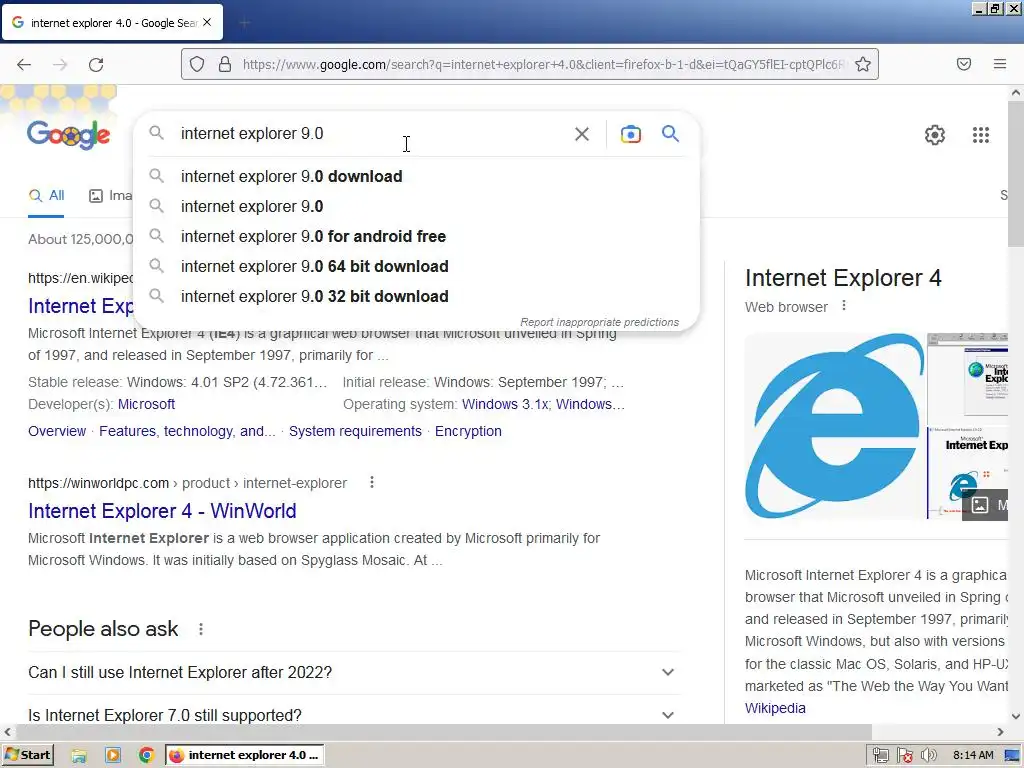The image size is (1024, 768).
Task: Open the Windows 3.1x link
Action: point(505,404)
